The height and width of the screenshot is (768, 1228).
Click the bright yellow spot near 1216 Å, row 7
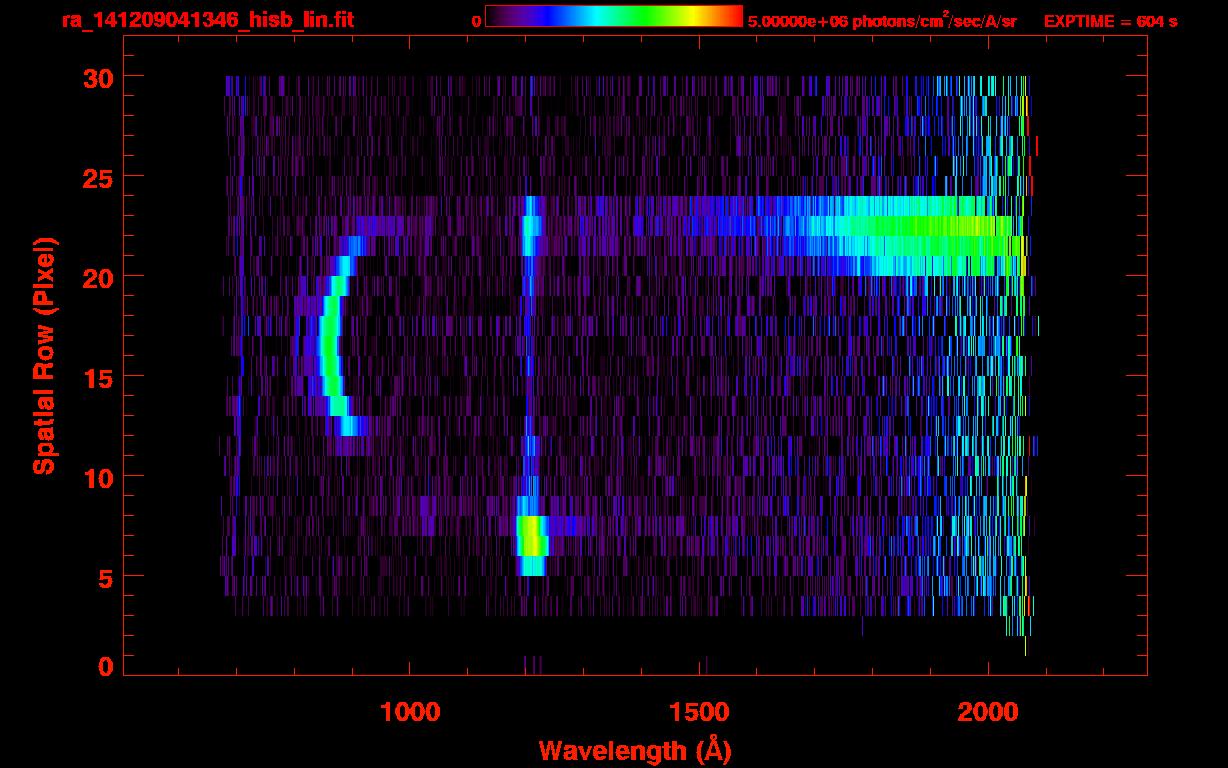point(532,538)
